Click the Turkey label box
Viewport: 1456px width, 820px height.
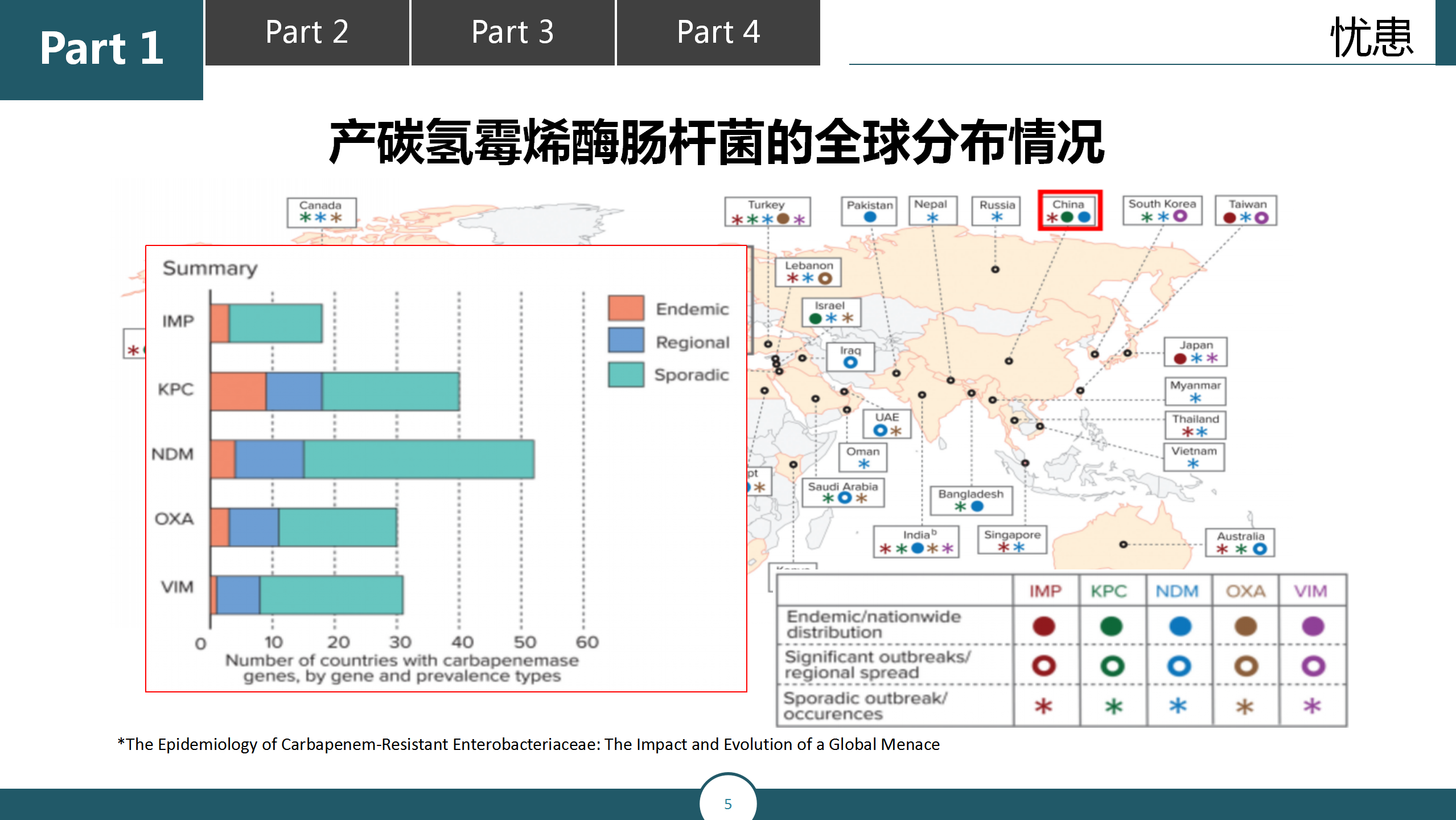pos(767,212)
